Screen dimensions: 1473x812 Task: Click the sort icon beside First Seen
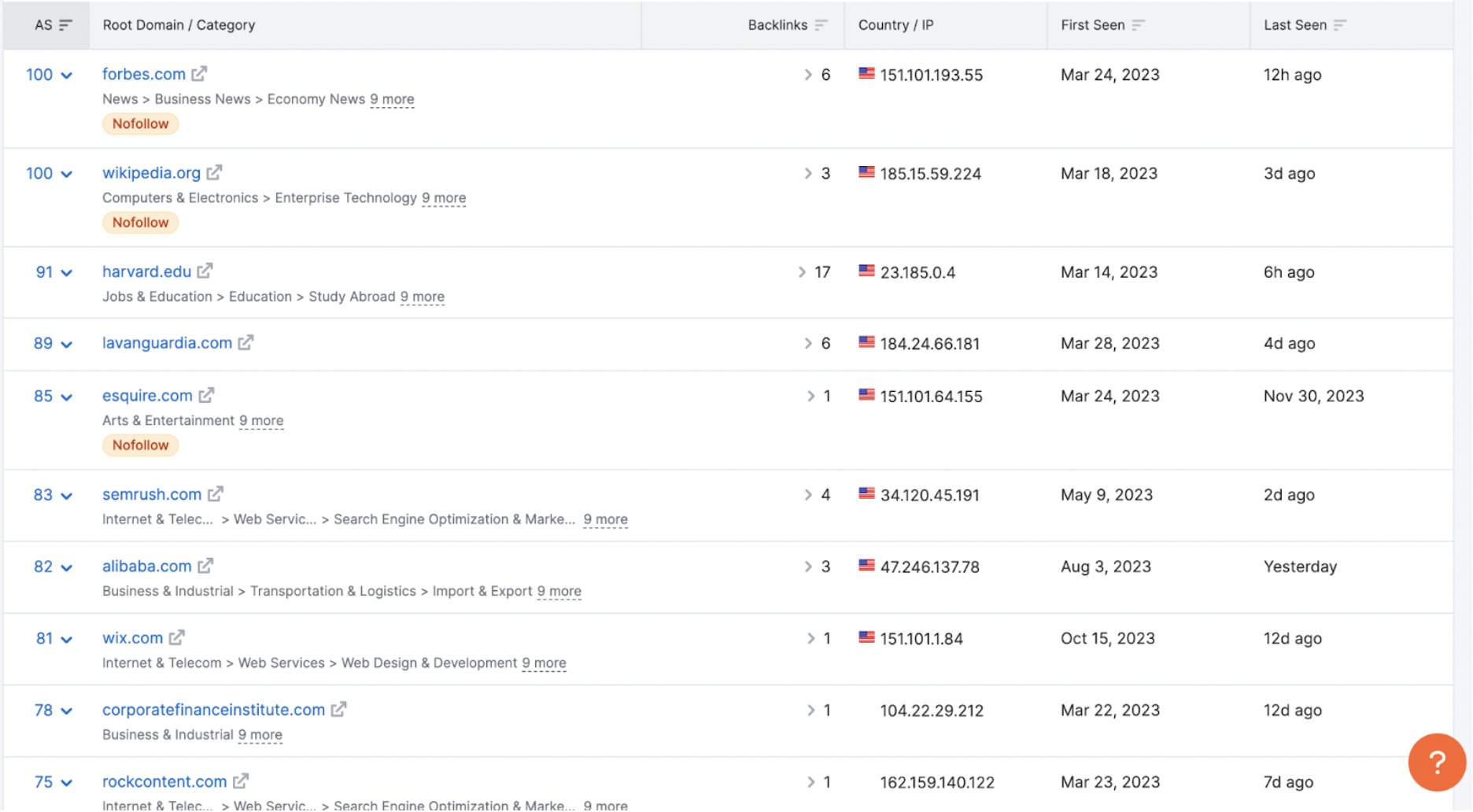click(1139, 24)
